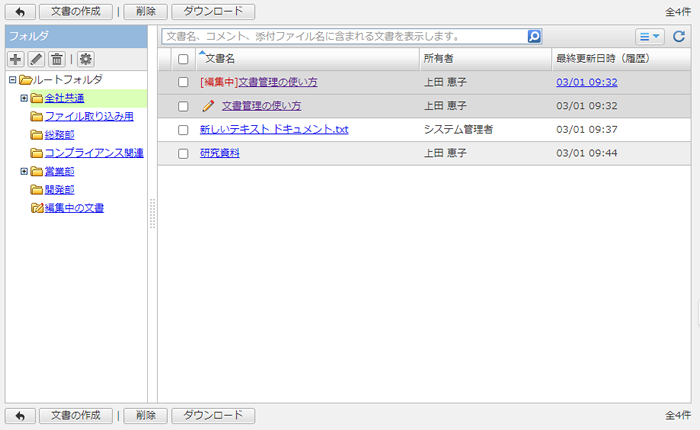Open folder settings gear icon
The image size is (700, 430).
(85, 59)
